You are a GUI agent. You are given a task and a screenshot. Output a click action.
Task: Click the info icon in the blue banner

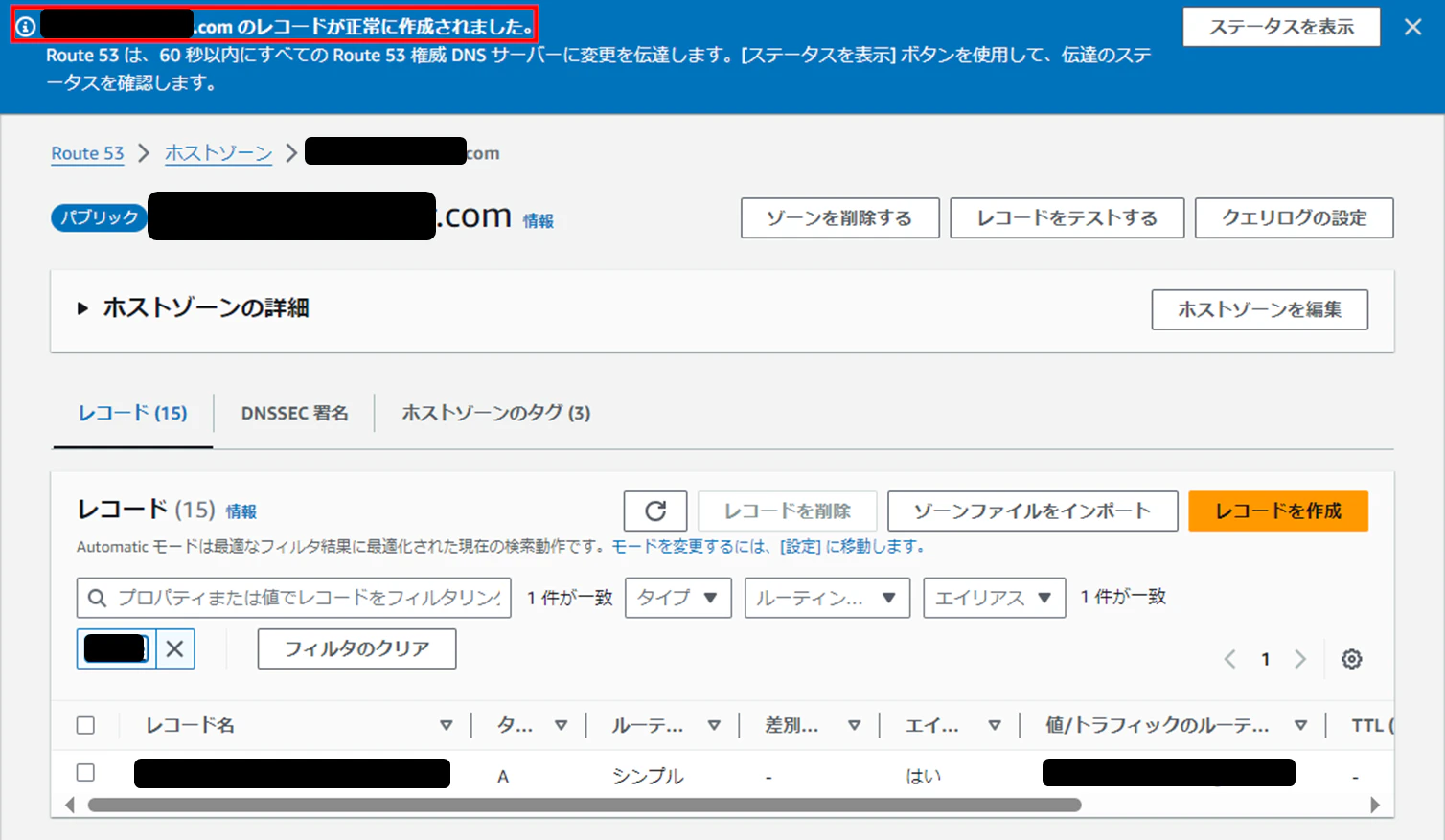coord(26,27)
